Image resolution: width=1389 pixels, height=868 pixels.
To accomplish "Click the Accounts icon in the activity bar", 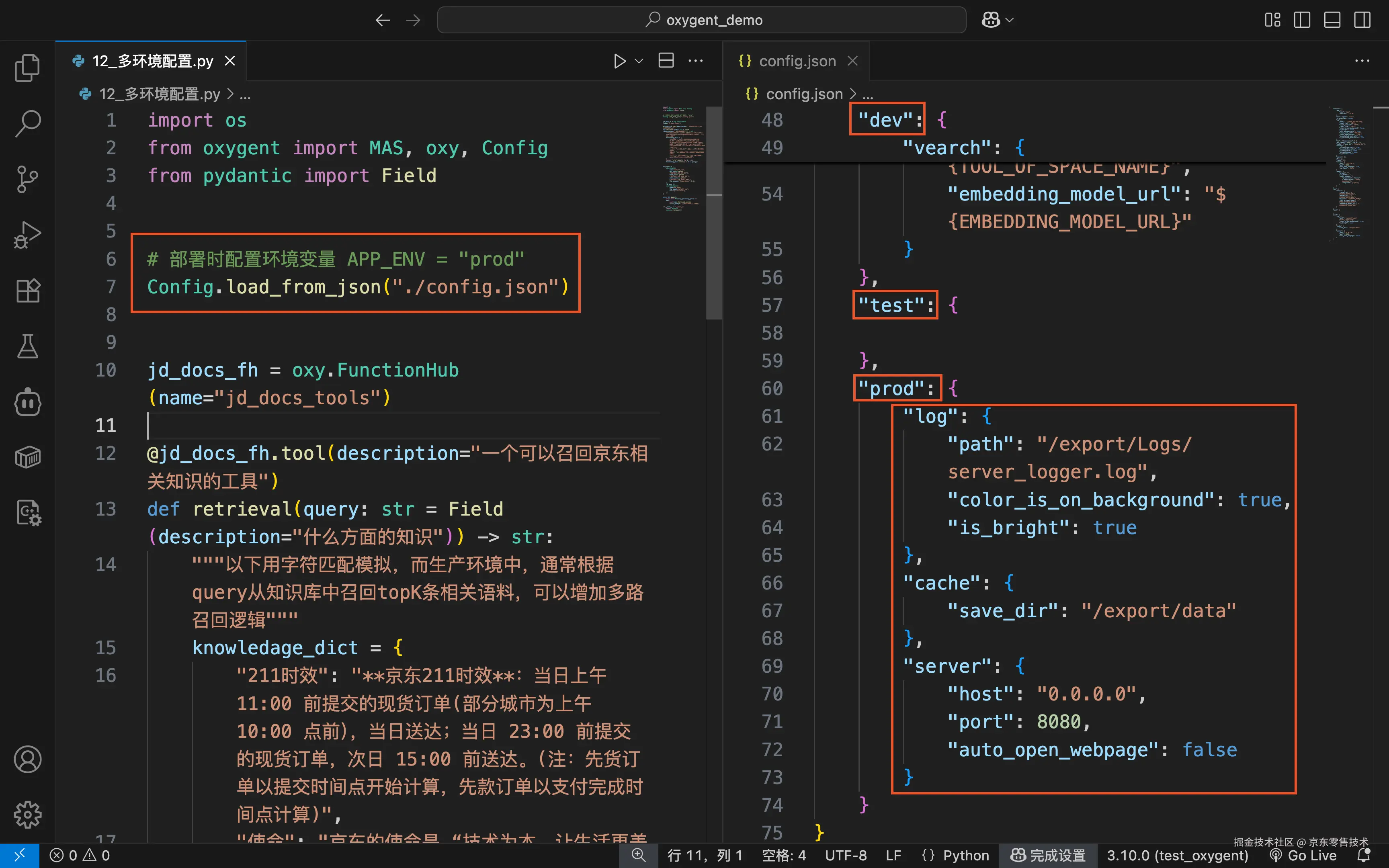I will pos(27,759).
